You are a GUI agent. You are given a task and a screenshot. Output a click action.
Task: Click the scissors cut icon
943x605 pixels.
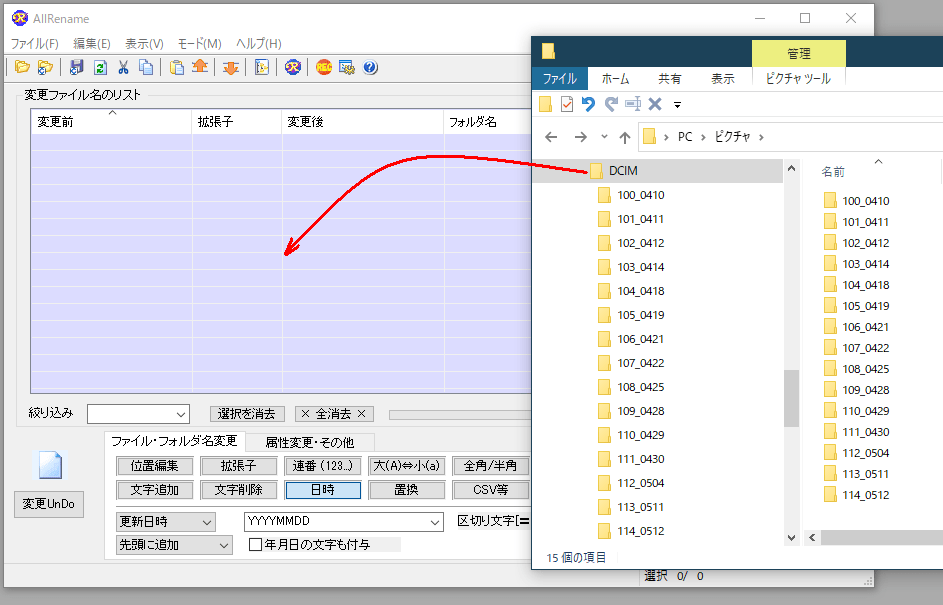[x=123, y=68]
